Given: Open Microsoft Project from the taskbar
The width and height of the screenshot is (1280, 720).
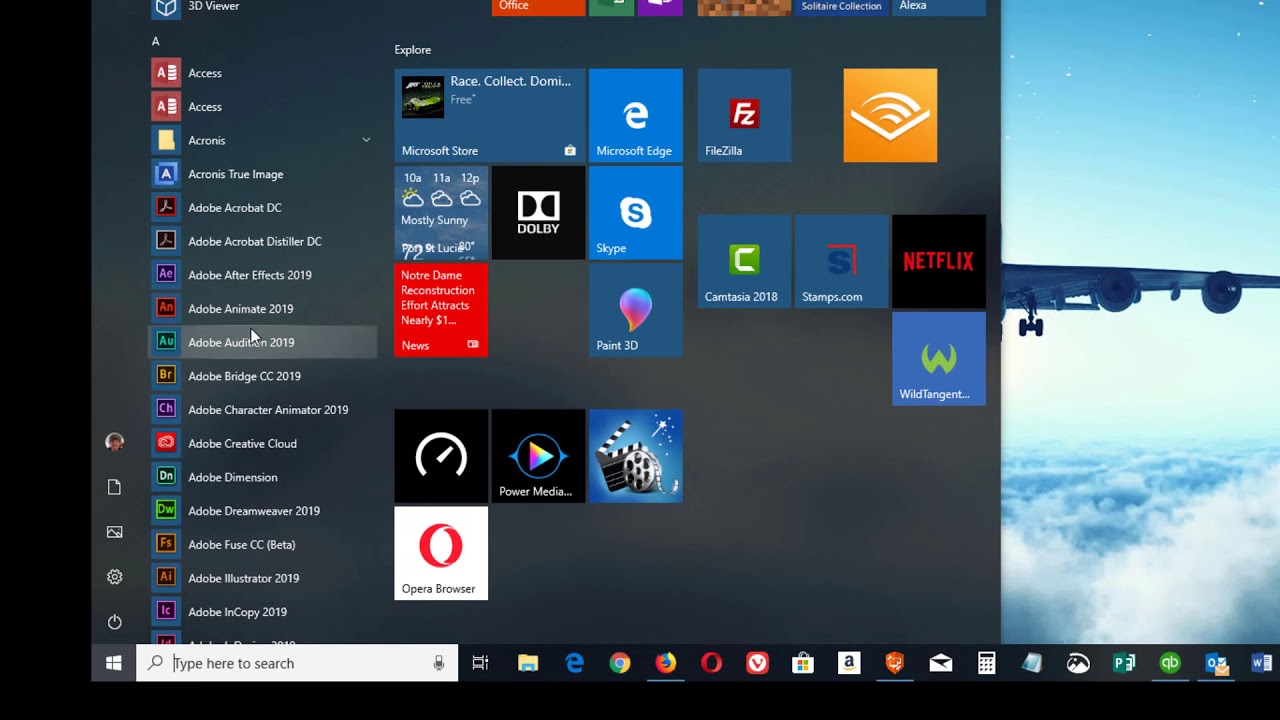Looking at the screenshot, I should tap(1124, 663).
